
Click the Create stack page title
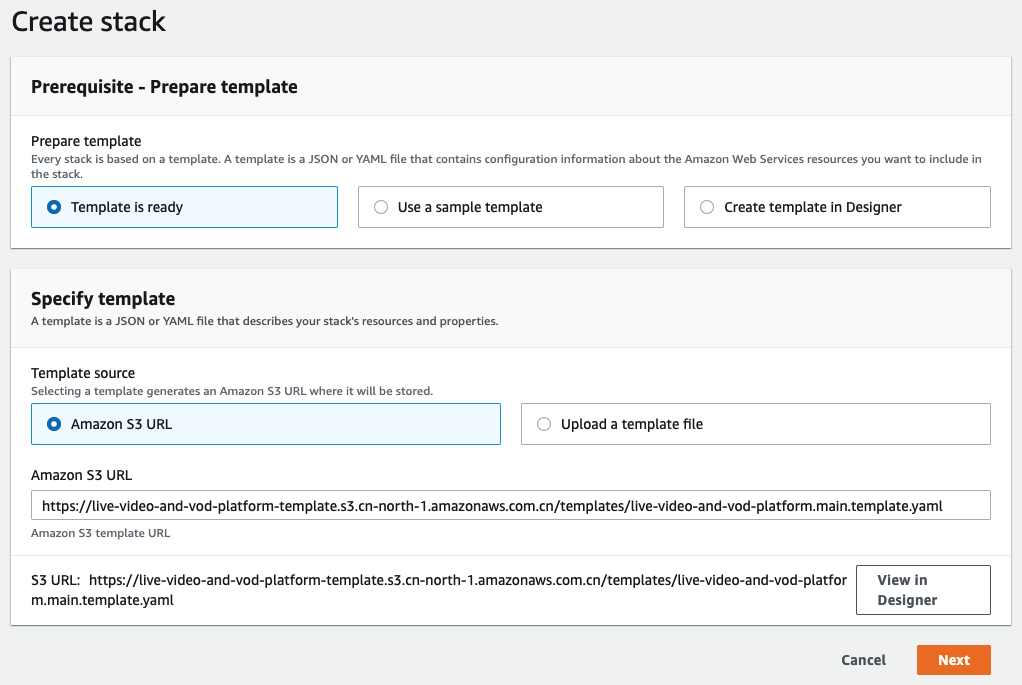coord(89,22)
